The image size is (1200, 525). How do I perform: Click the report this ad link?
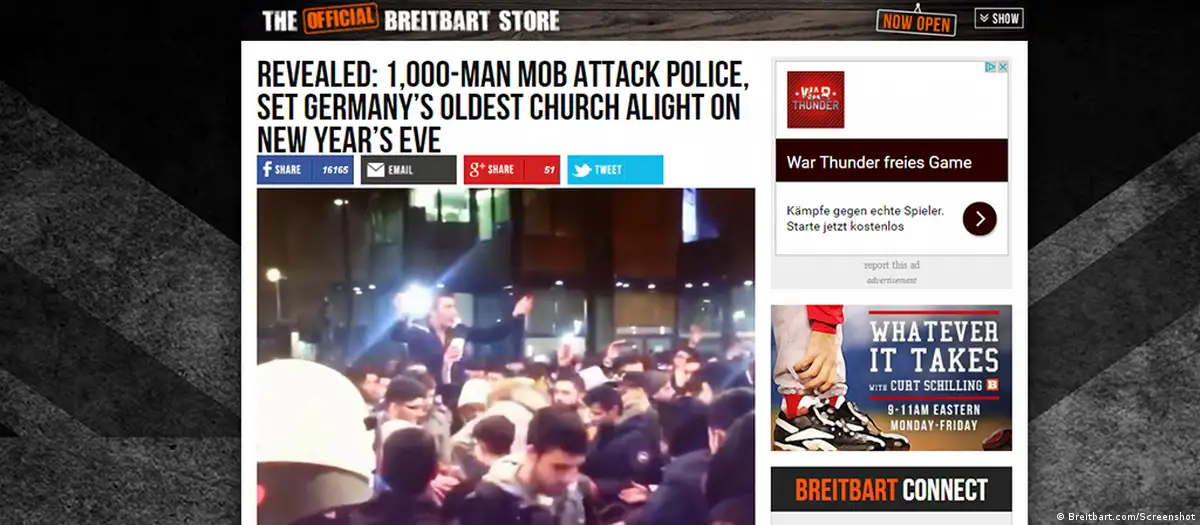891,265
